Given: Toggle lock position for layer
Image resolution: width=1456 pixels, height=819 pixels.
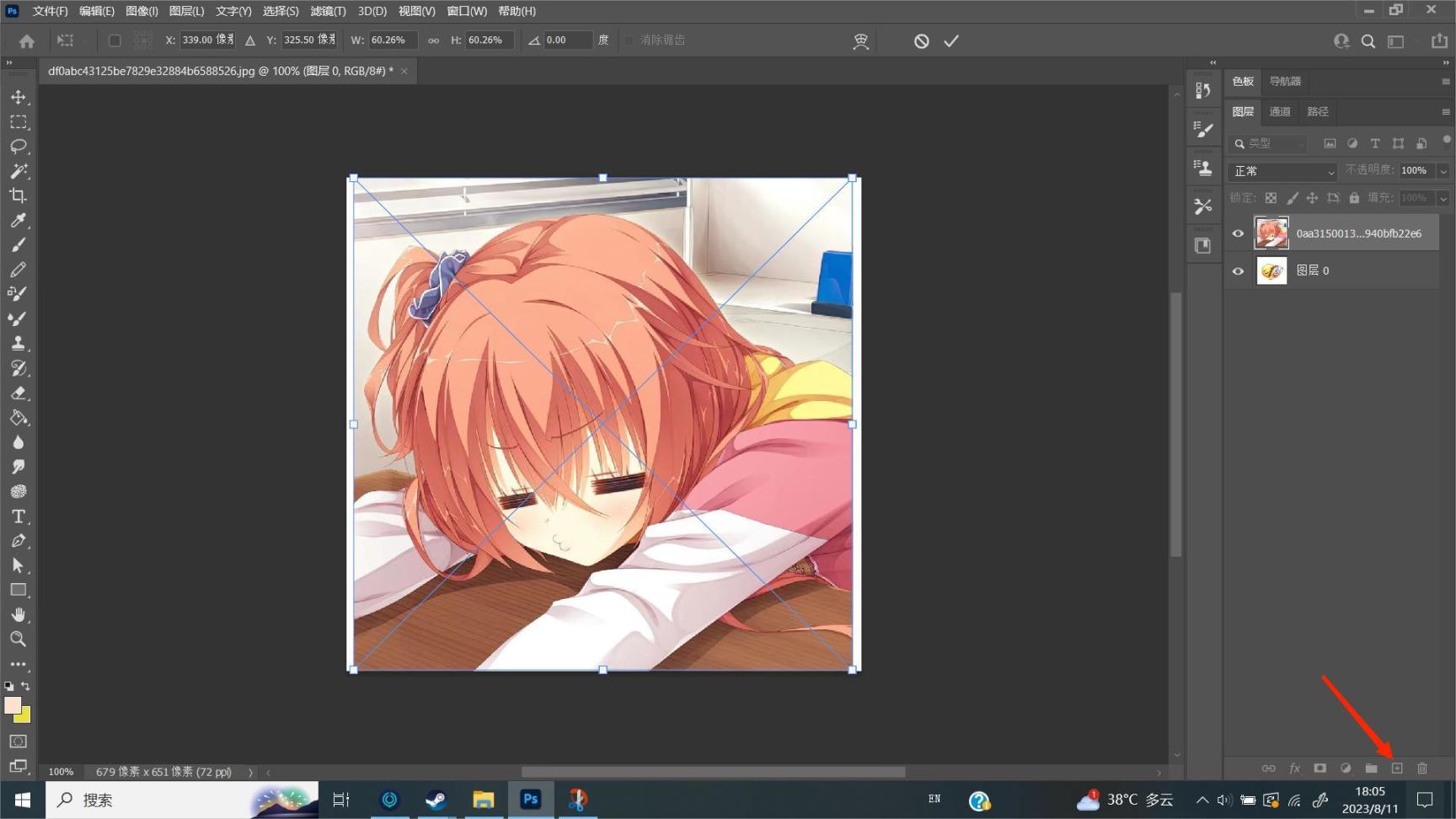Looking at the screenshot, I should tap(1312, 198).
